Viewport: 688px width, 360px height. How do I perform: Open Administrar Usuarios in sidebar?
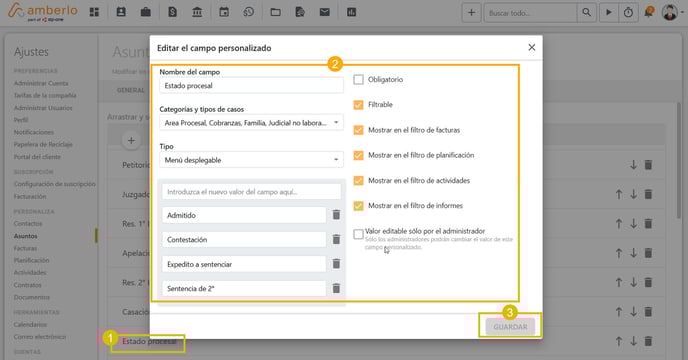click(x=43, y=108)
